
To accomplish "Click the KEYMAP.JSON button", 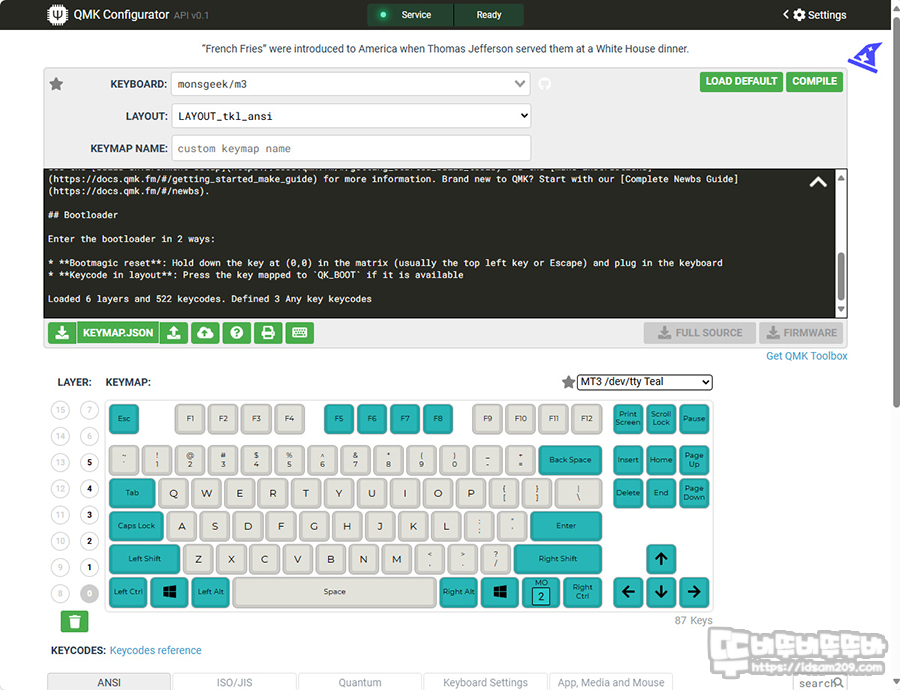I will (x=118, y=333).
